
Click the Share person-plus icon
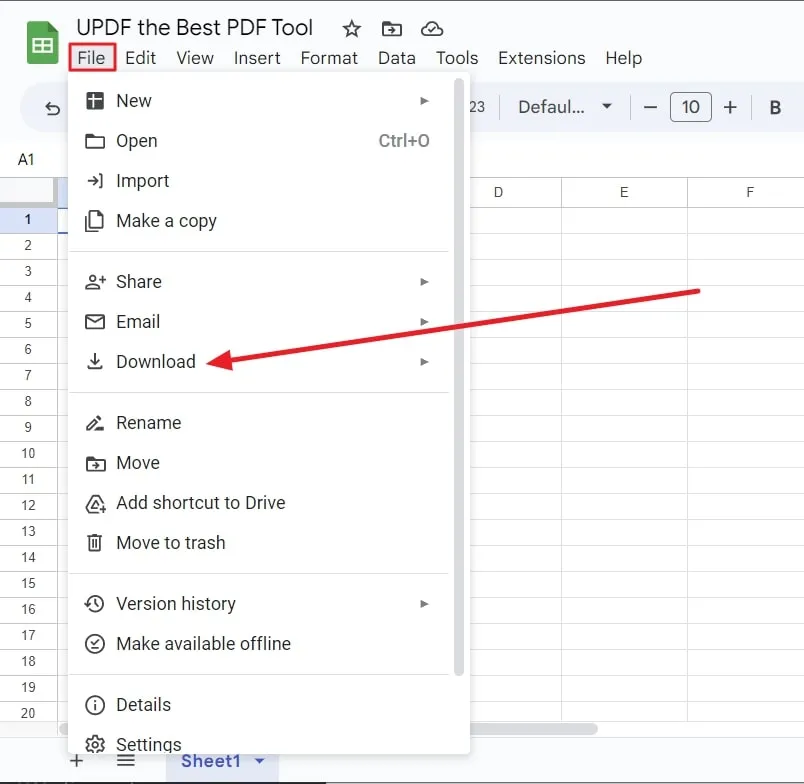pos(95,282)
